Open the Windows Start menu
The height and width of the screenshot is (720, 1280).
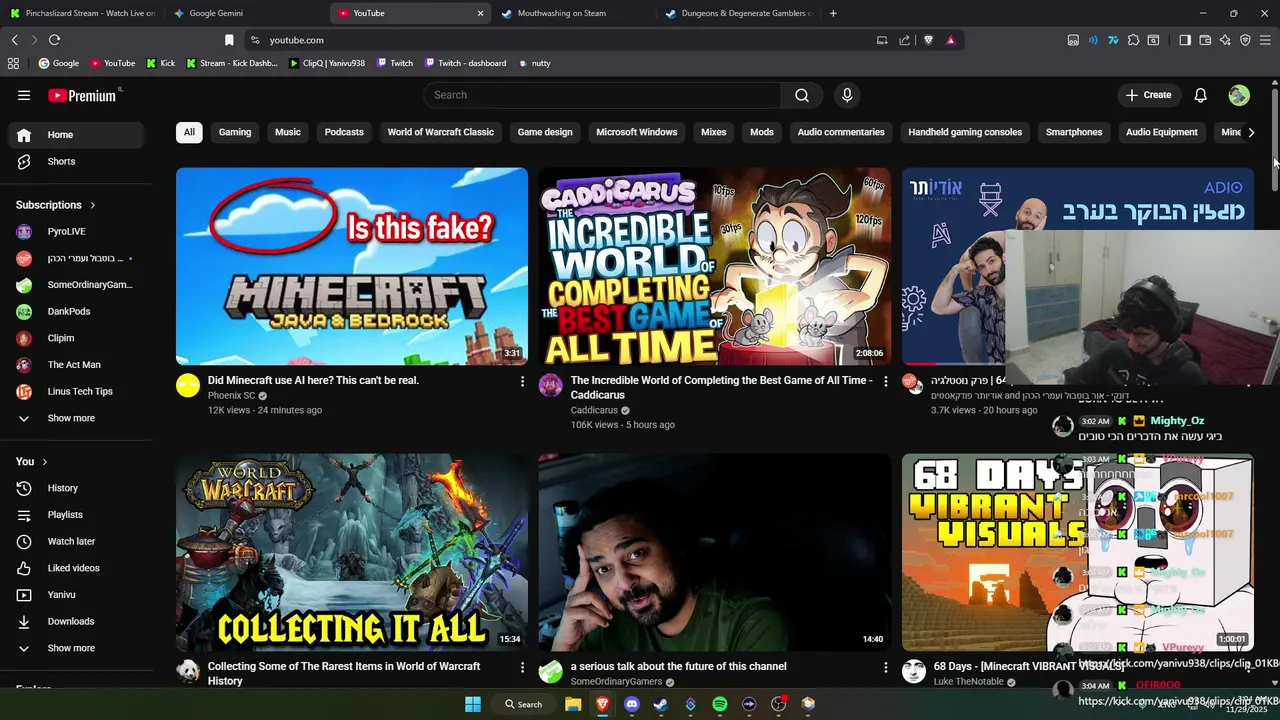pos(472,704)
